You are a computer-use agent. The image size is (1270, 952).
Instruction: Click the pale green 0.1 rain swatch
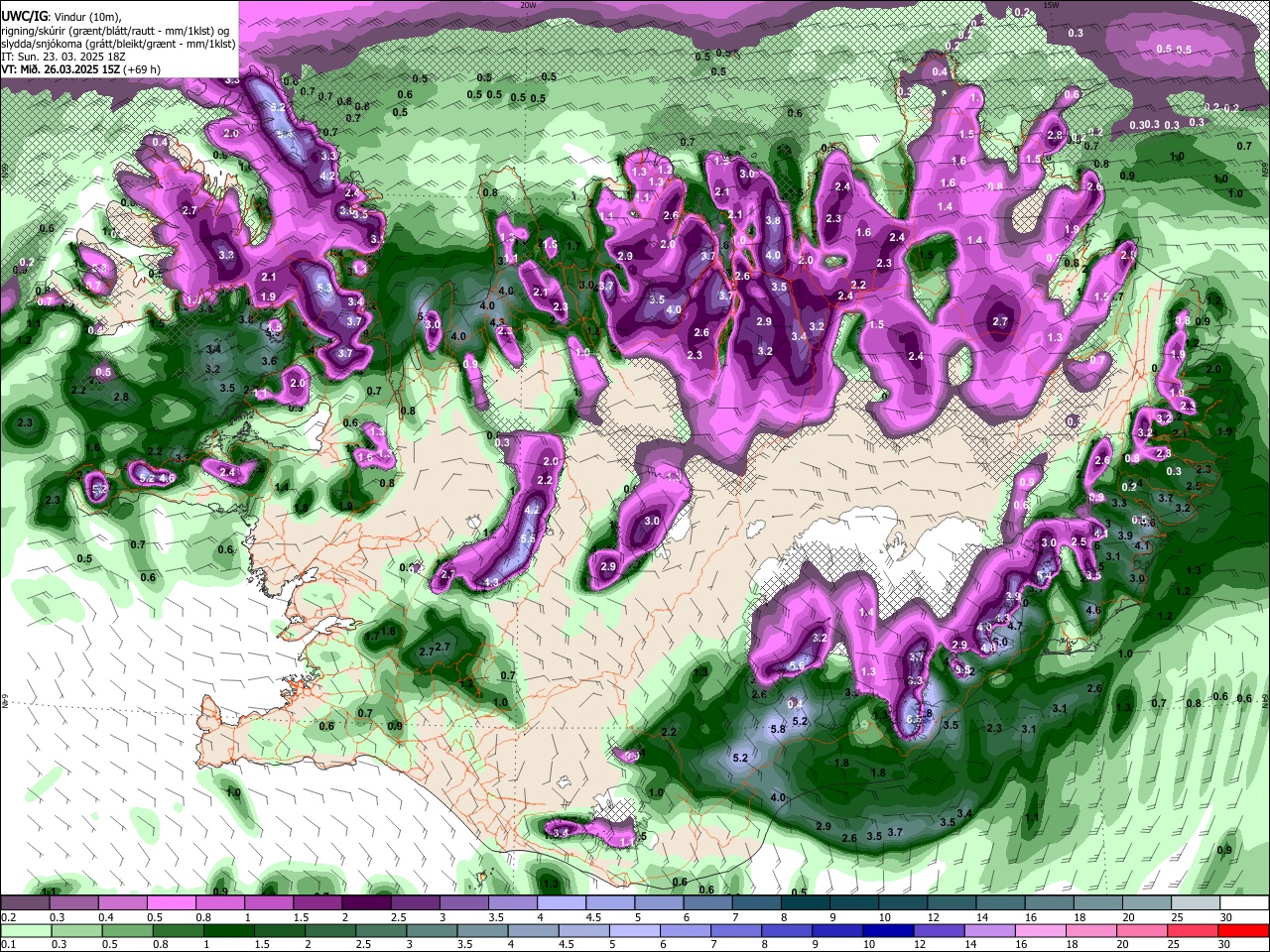pyautogui.click(x=27, y=930)
